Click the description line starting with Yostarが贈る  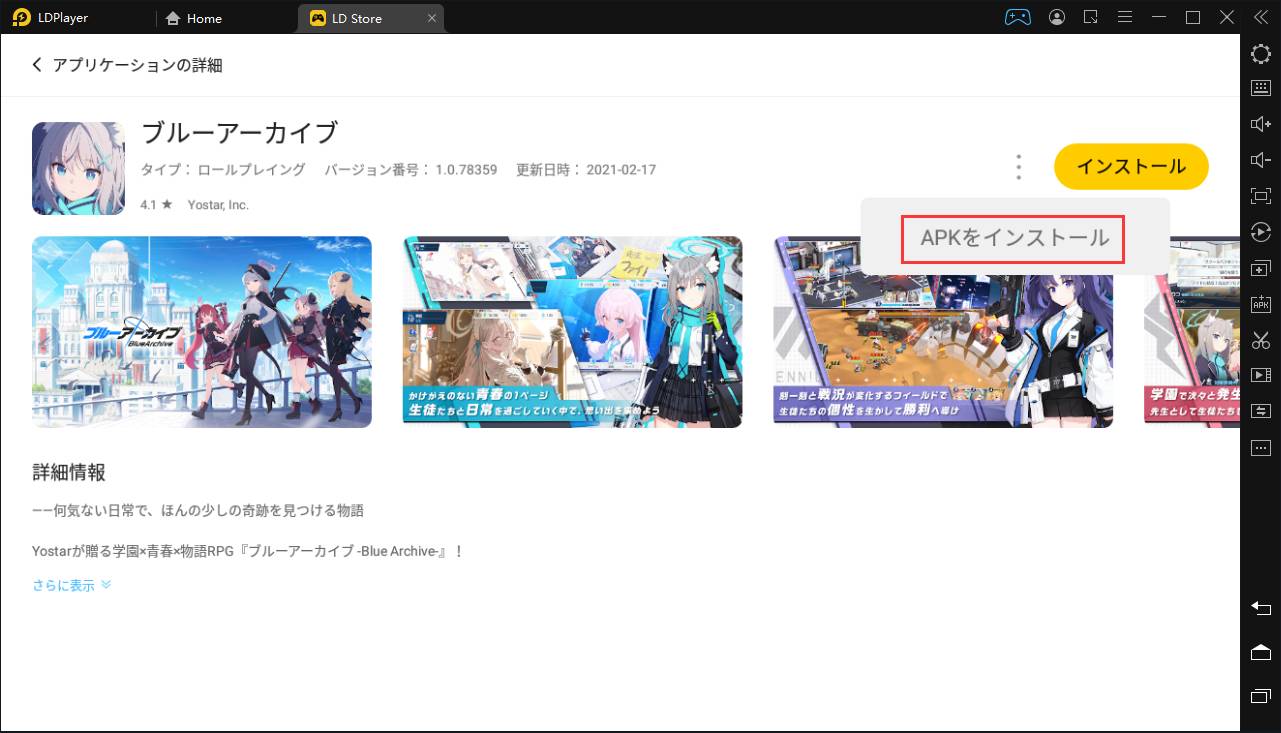point(248,551)
